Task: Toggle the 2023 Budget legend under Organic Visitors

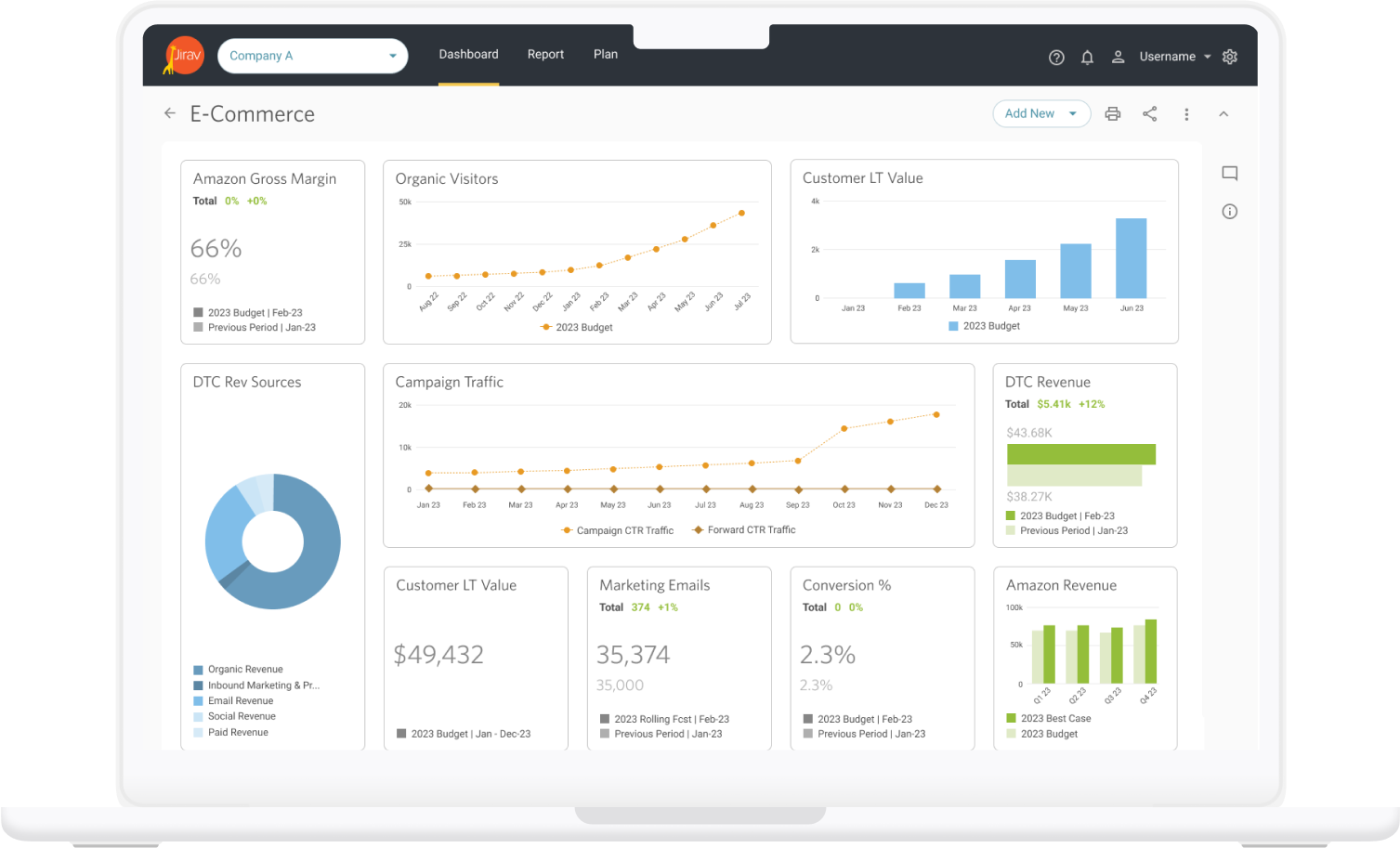Action: coord(576,327)
